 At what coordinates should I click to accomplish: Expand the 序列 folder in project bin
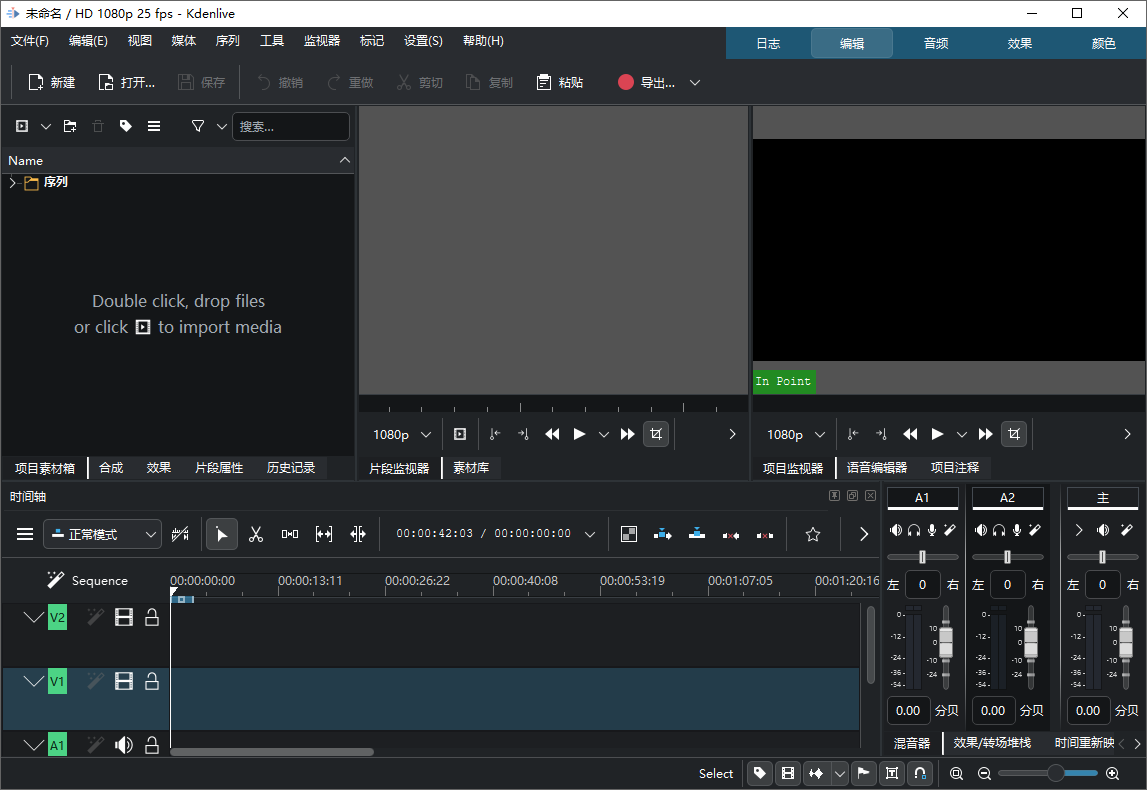(x=13, y=183)
